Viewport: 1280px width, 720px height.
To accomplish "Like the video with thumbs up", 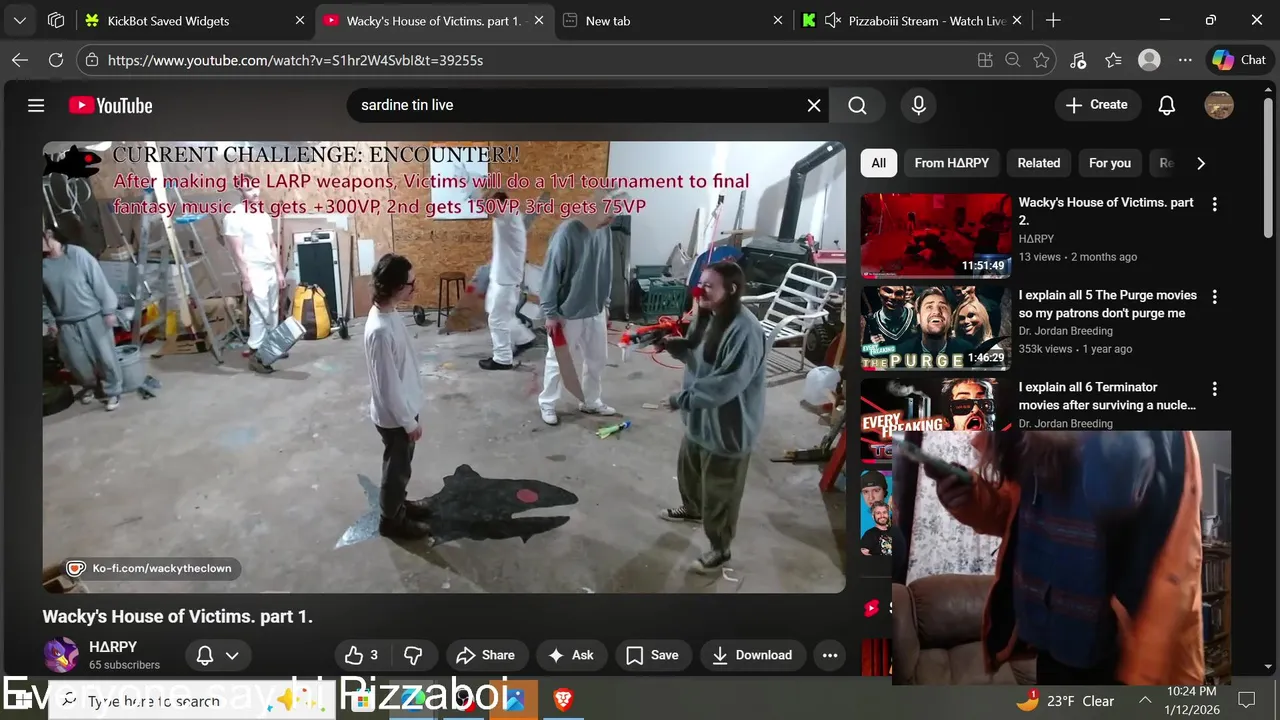I will pyautogui.click(x=362, y=655).
